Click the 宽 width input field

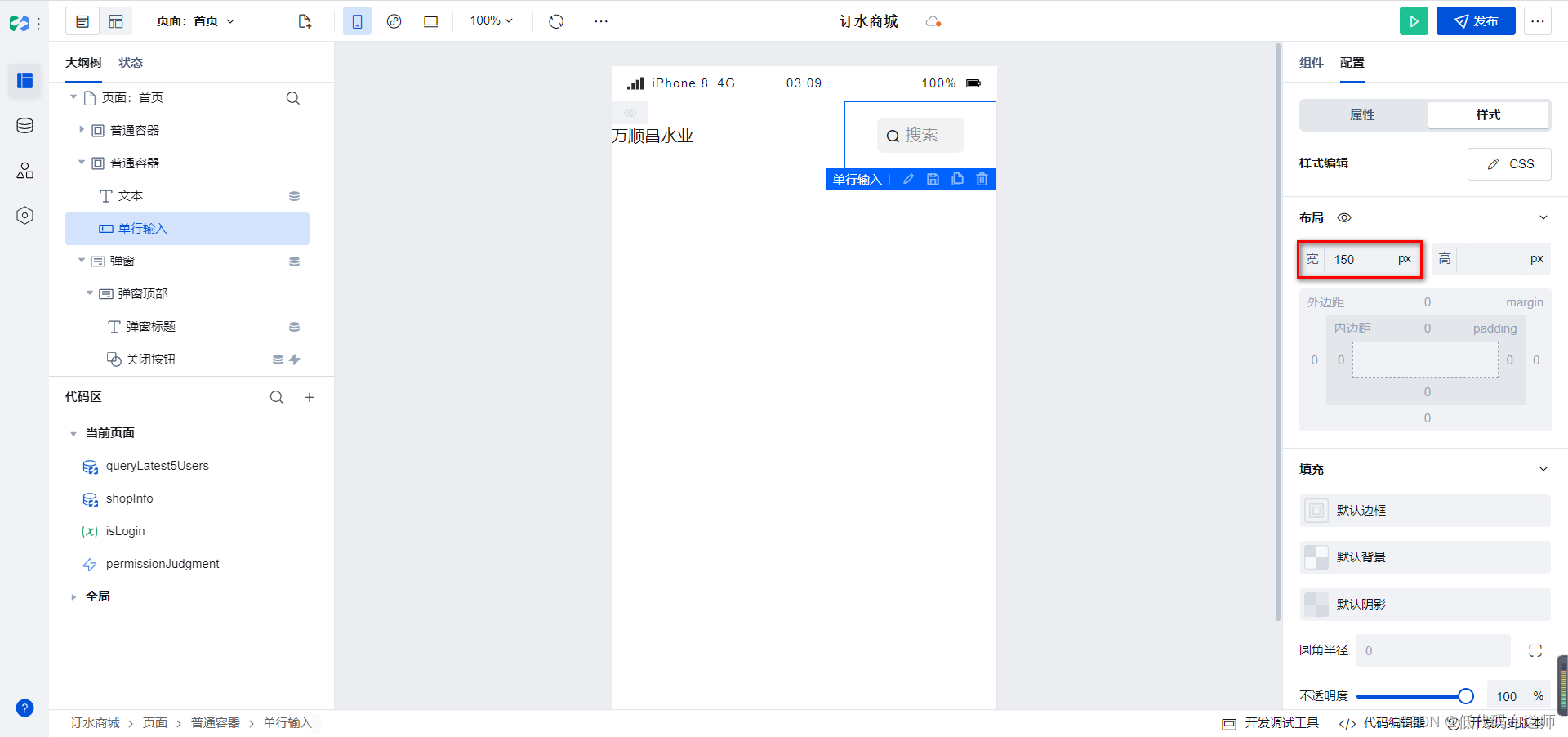click(1361, 259)
